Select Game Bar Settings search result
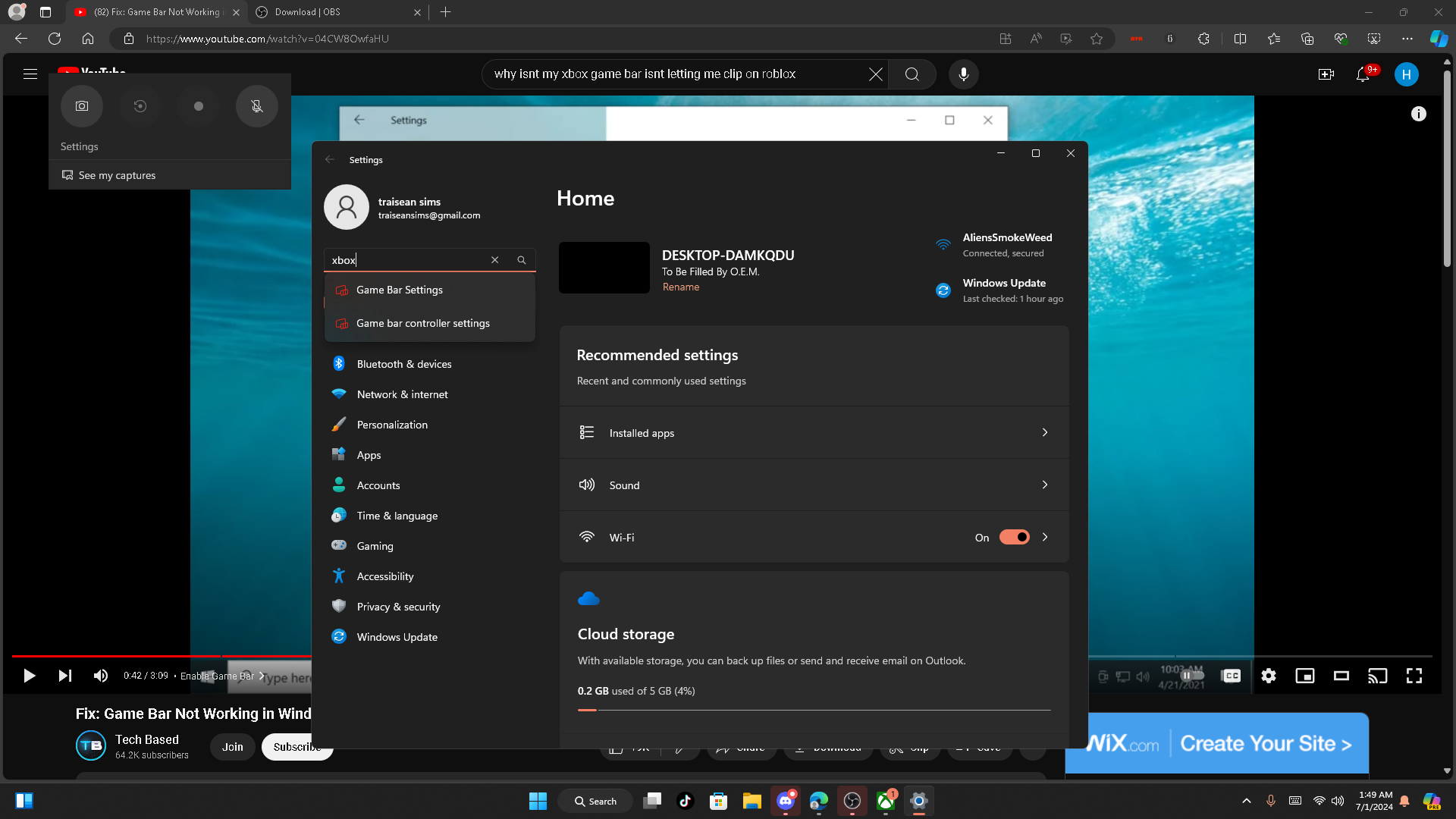Screen dimensions: 1456x819 (x=430, y=290)
